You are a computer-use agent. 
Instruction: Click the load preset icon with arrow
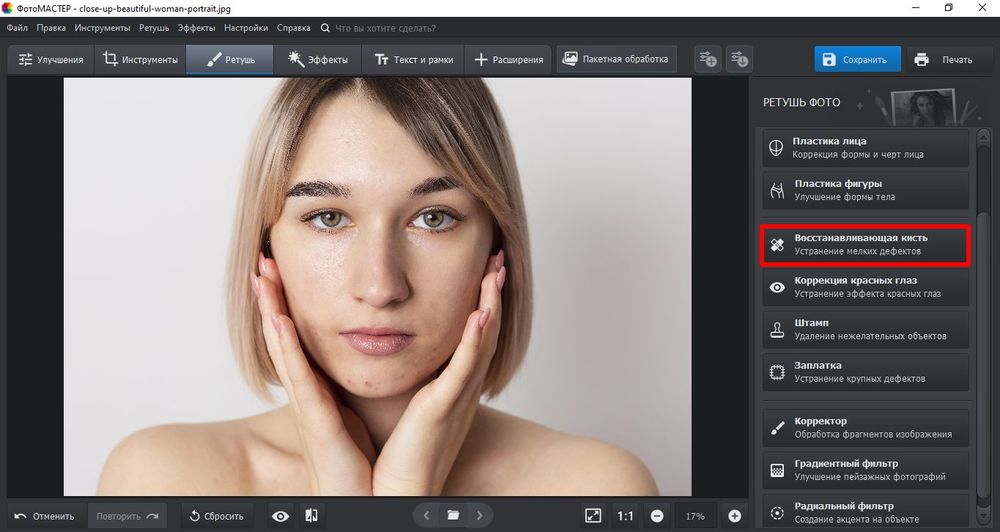point(739,60)
